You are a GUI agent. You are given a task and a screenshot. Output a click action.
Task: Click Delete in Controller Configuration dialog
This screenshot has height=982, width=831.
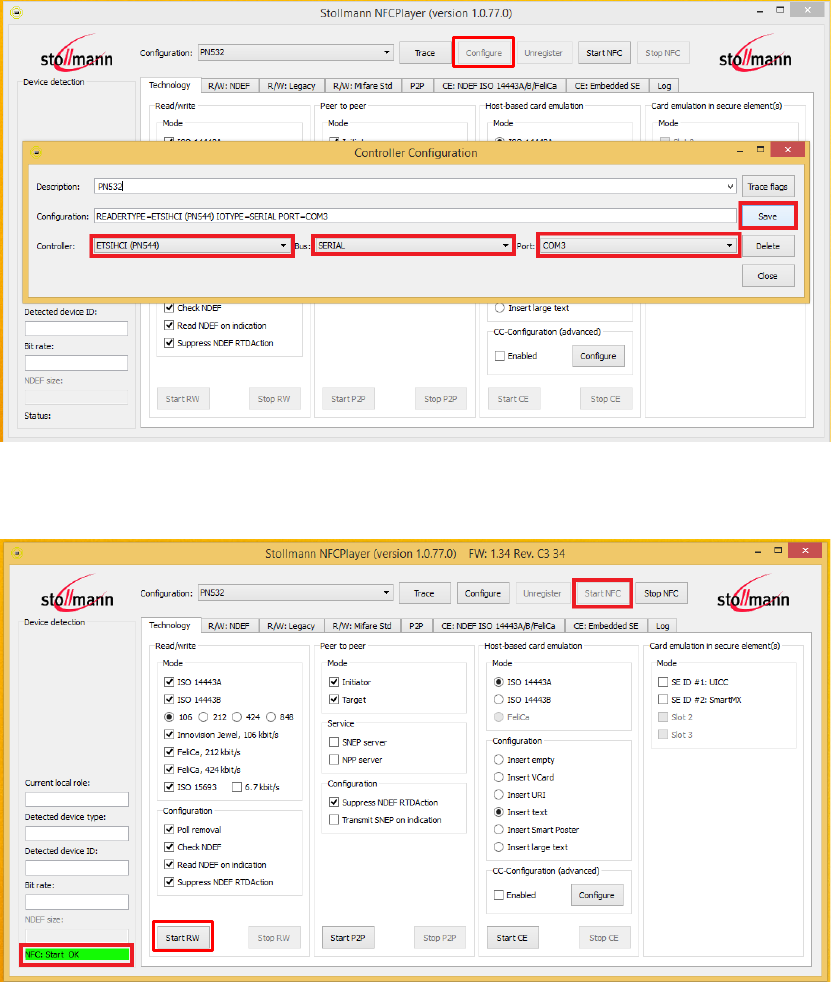click(x=768, y=246)
